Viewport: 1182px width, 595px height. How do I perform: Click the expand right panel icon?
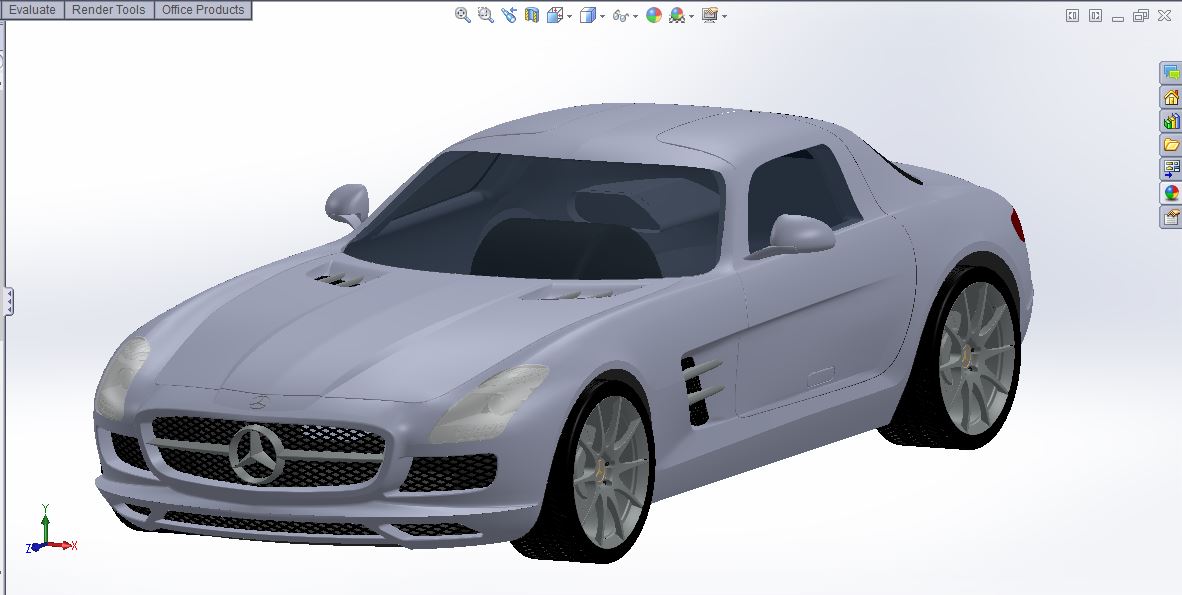click(x=1095, y=15)
